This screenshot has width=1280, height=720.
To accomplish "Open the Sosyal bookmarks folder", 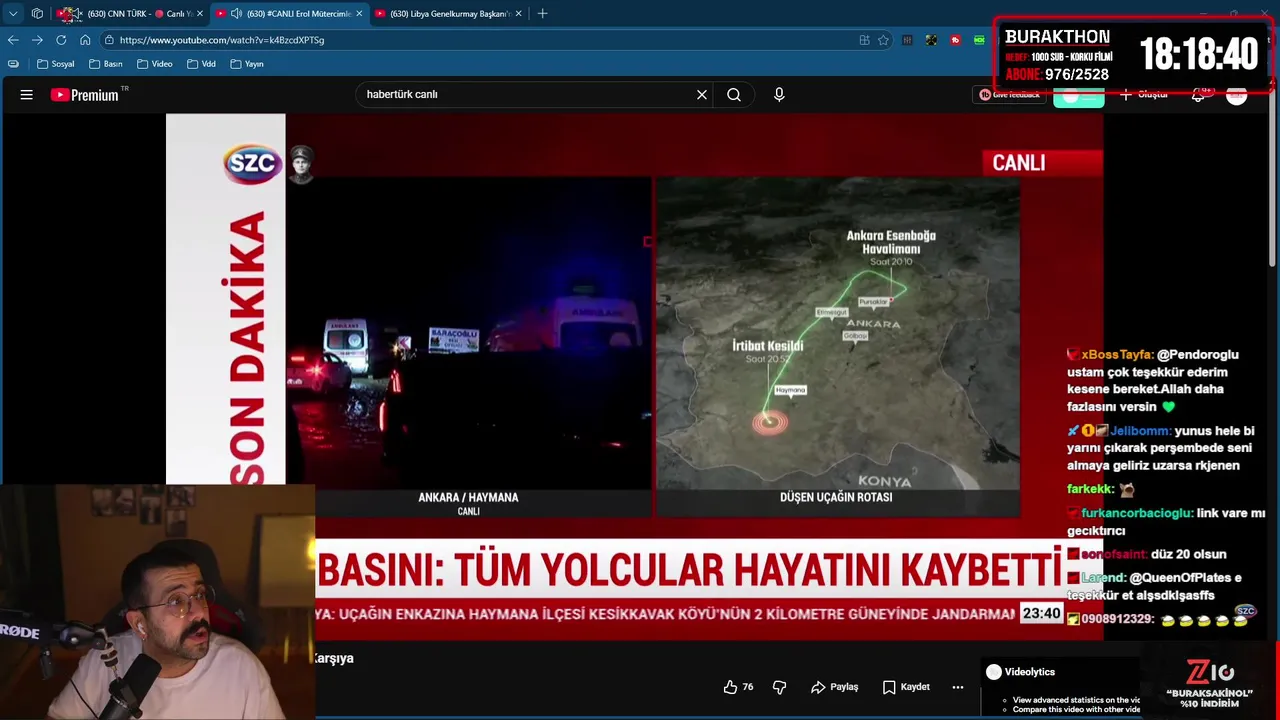I will [x=56, y=64].
